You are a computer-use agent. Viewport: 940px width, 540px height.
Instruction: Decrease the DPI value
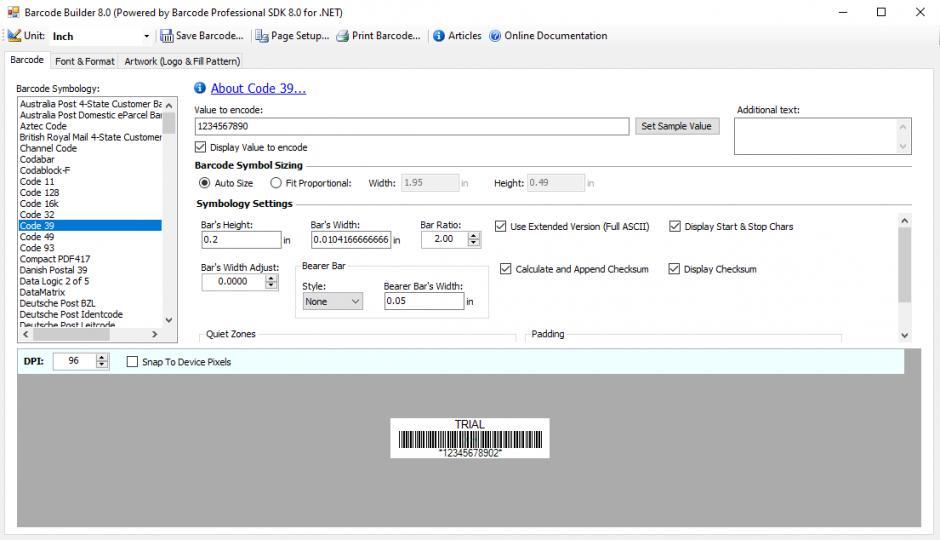[x=102, y=365]
